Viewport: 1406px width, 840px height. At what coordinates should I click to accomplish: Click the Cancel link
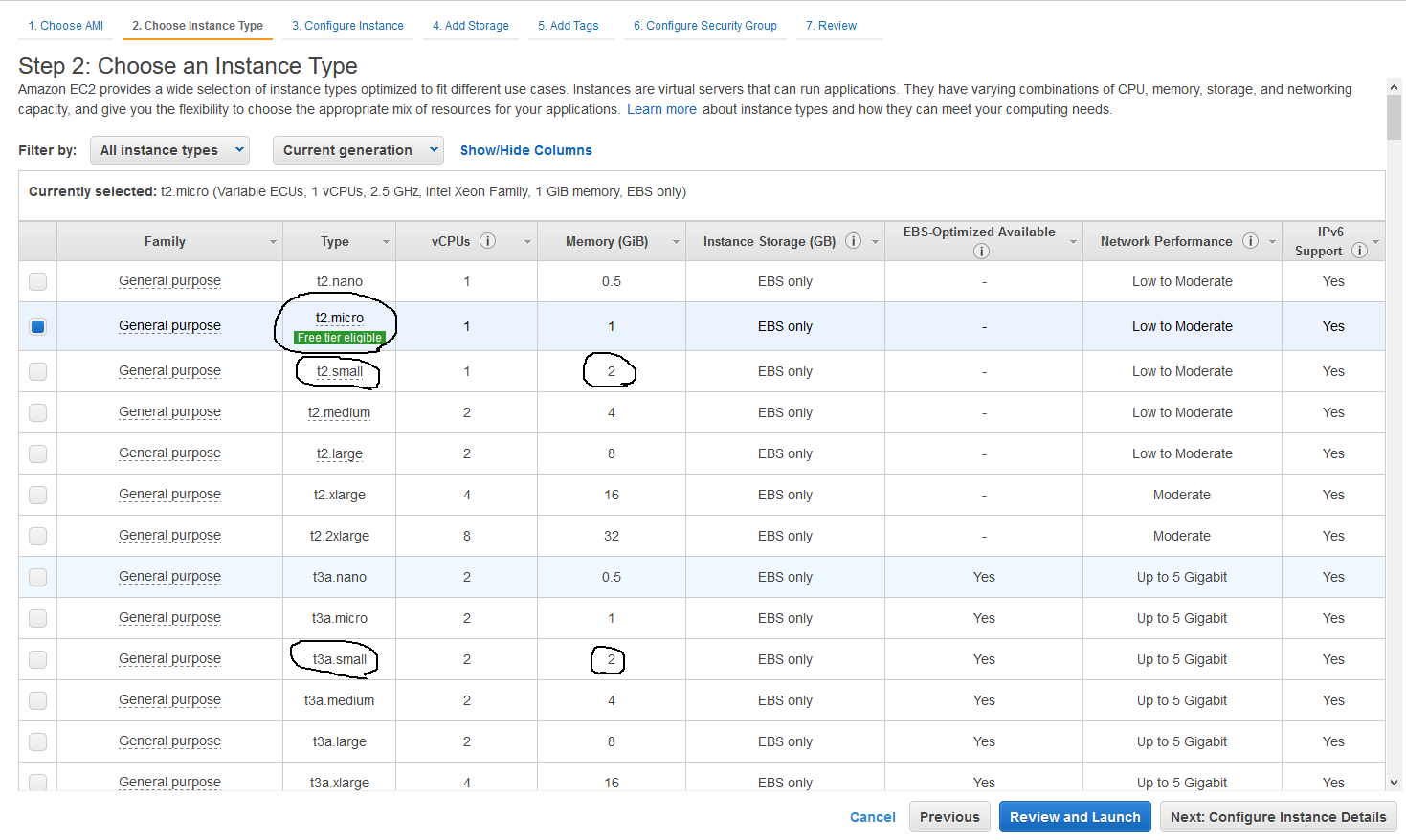pyautogui.click(x=873, y=817)
